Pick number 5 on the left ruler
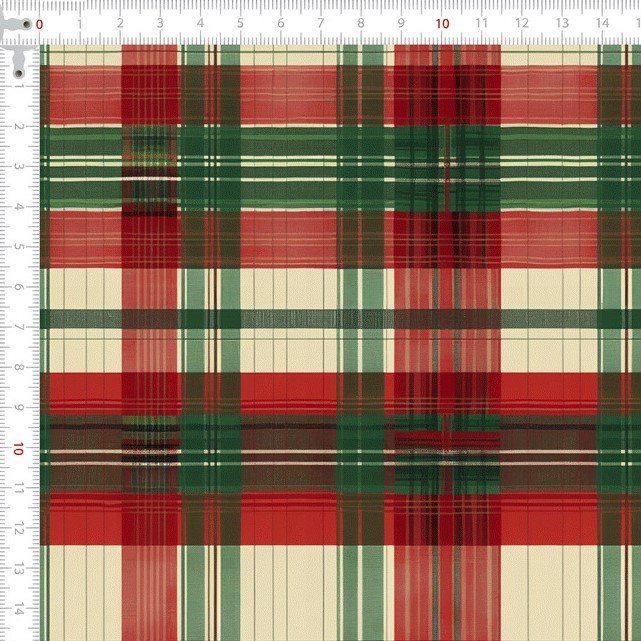This screenshot has height=641, width=641. (19, 246)
